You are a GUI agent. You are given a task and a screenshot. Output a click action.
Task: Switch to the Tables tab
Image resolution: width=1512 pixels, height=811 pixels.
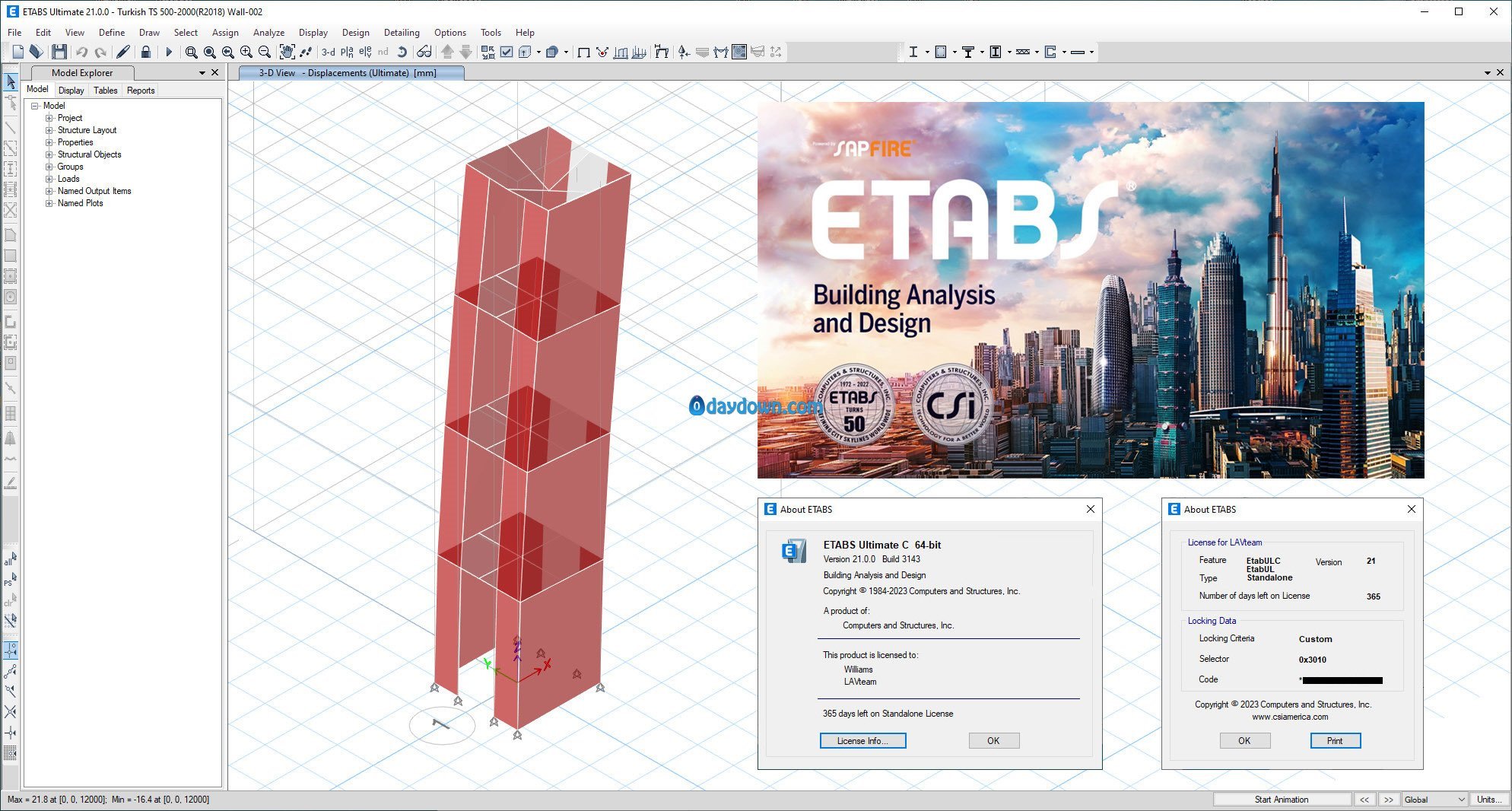point(106,91)
